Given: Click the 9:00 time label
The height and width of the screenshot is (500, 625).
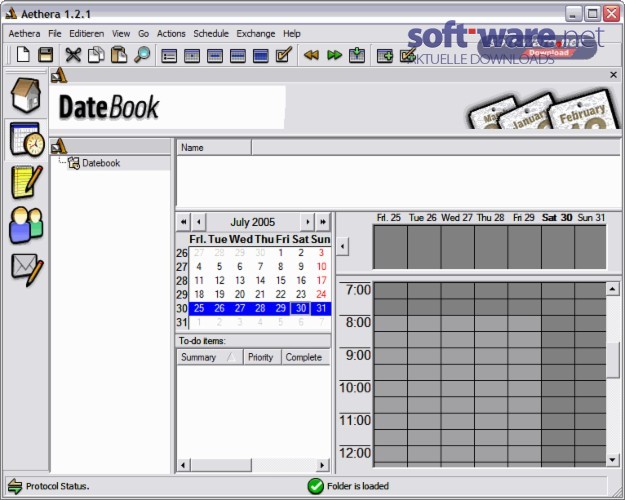Looking at the screenshot, I should coord(358,355).
